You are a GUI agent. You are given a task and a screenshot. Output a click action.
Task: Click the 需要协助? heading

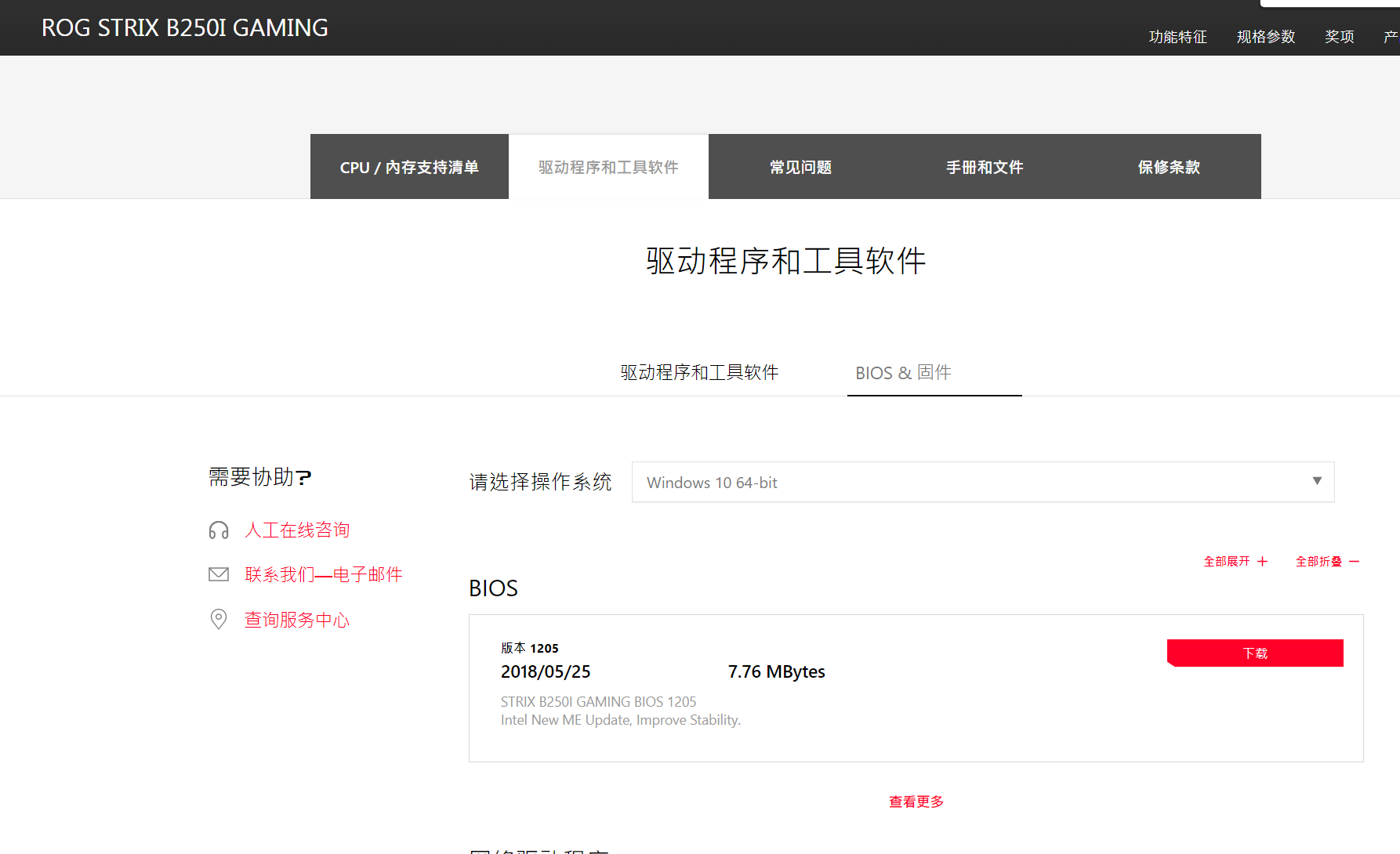[x=260, y=476]
